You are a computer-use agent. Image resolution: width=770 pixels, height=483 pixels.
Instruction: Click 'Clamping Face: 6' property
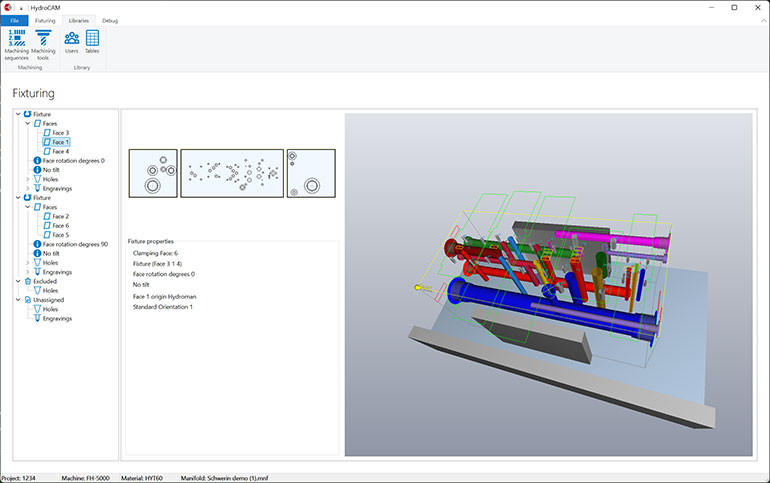[x=155, y=253]
